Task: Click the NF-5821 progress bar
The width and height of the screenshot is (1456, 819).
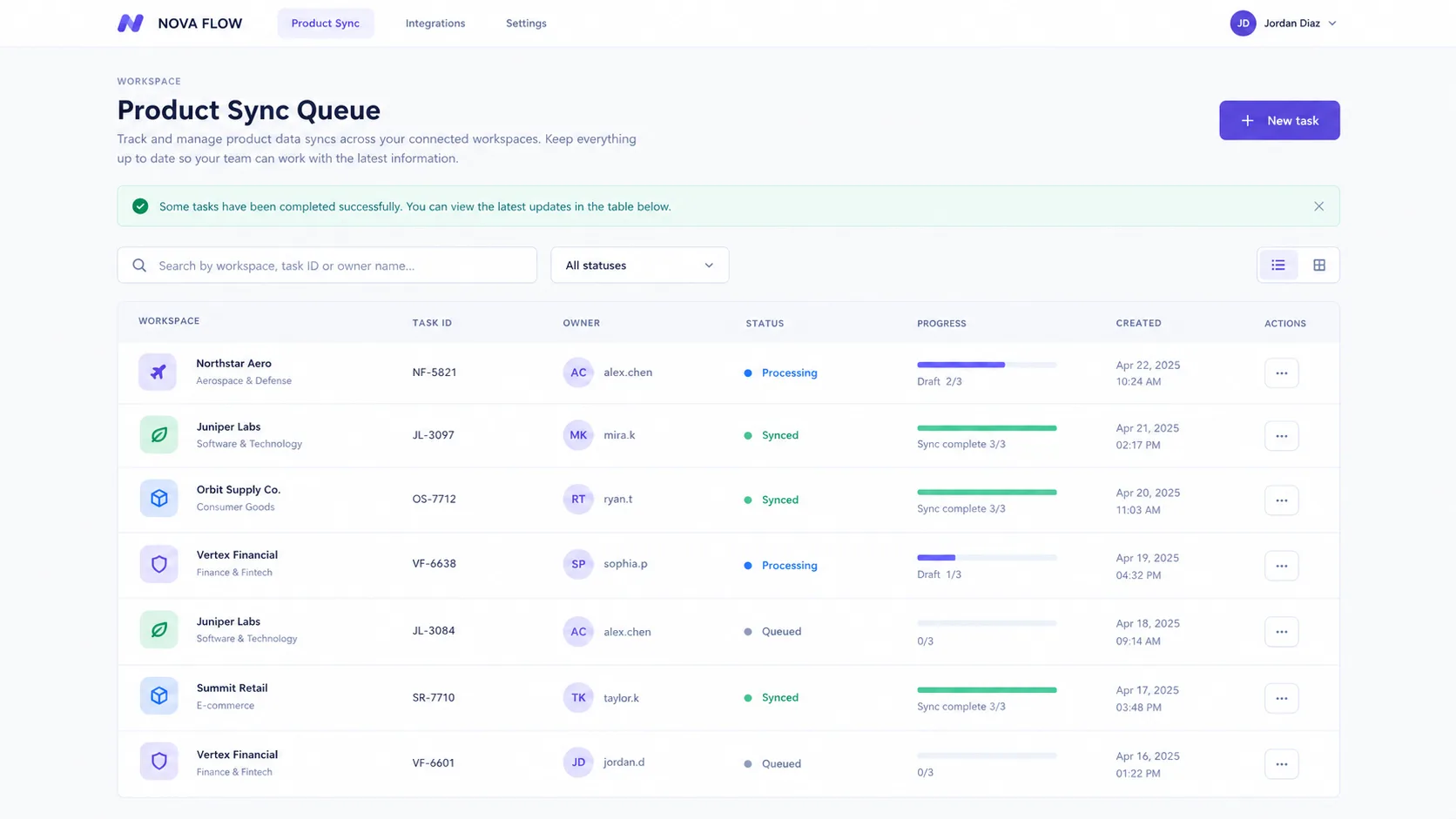Action: pos(987,365)
